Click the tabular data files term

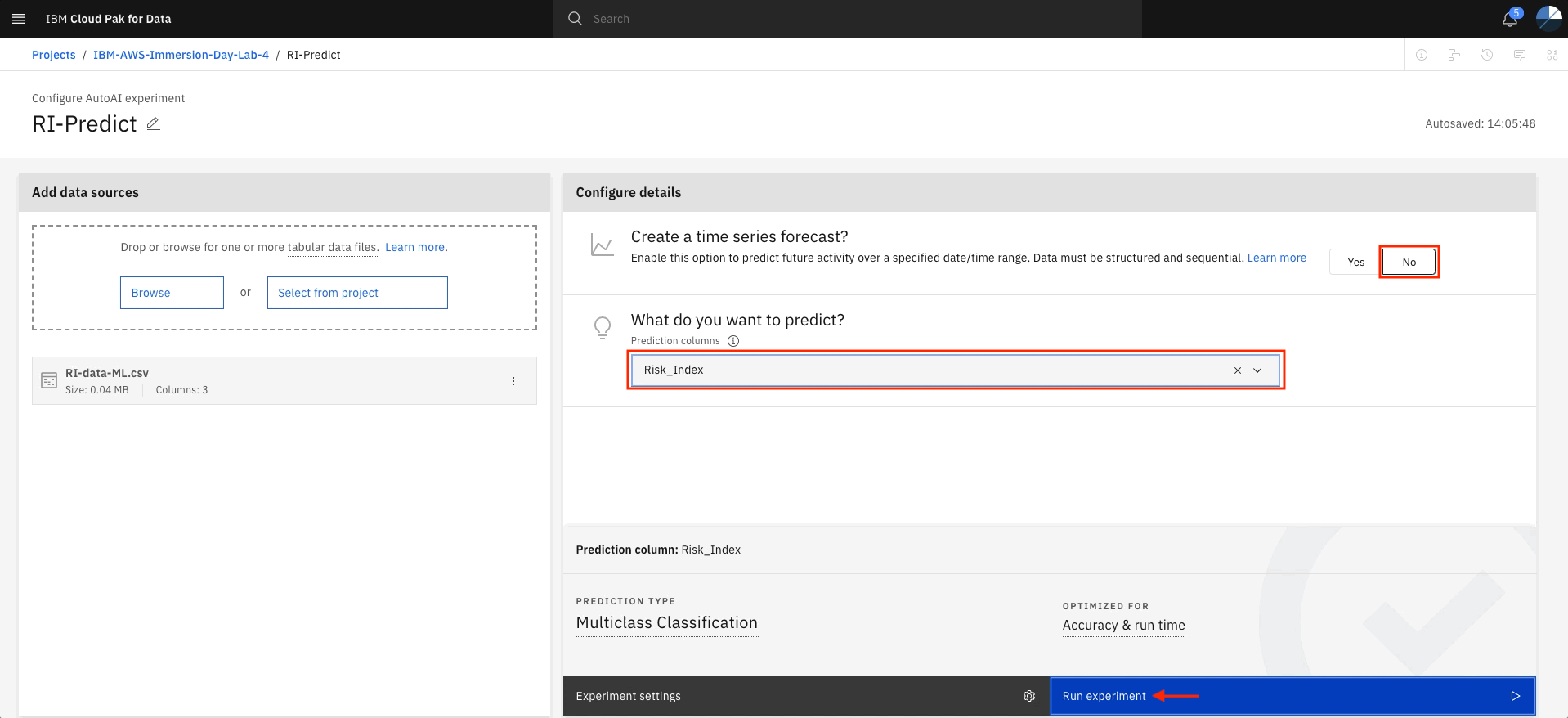coord(332,247)
